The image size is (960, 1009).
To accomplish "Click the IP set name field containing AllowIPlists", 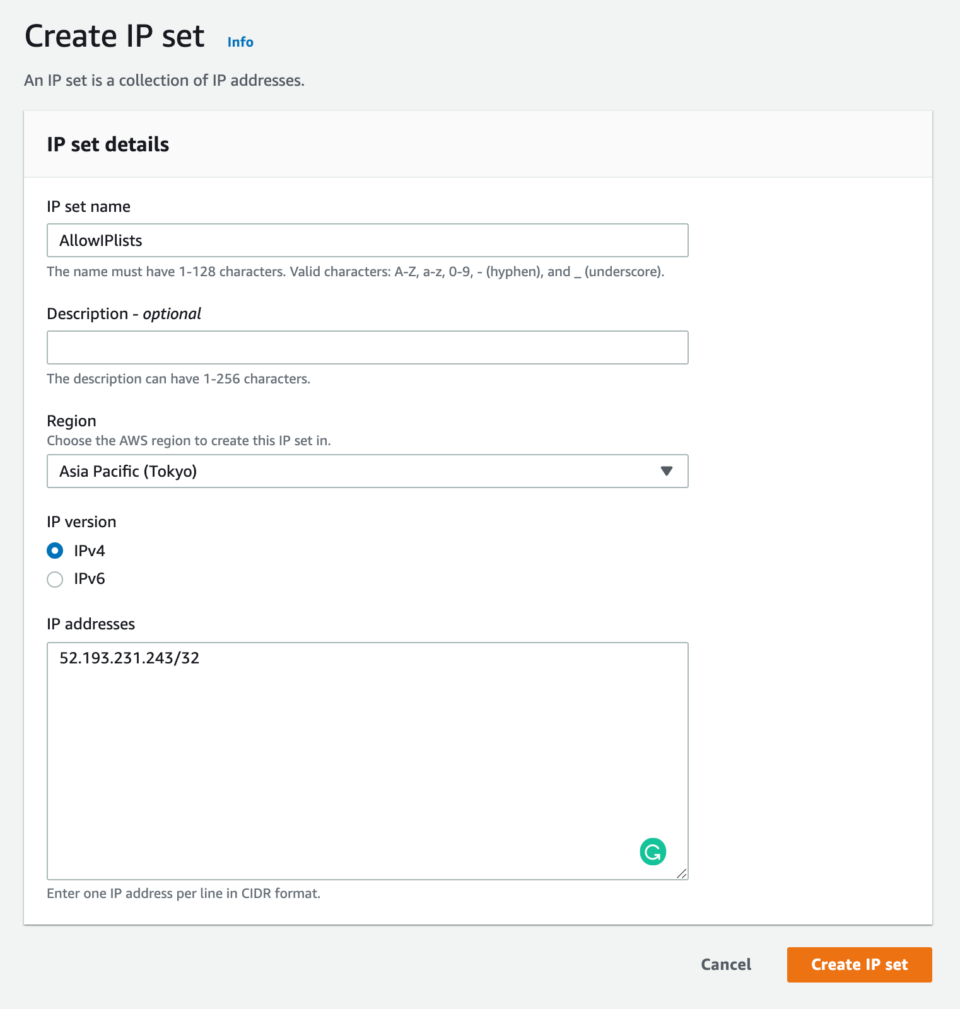I will point(367,240).
